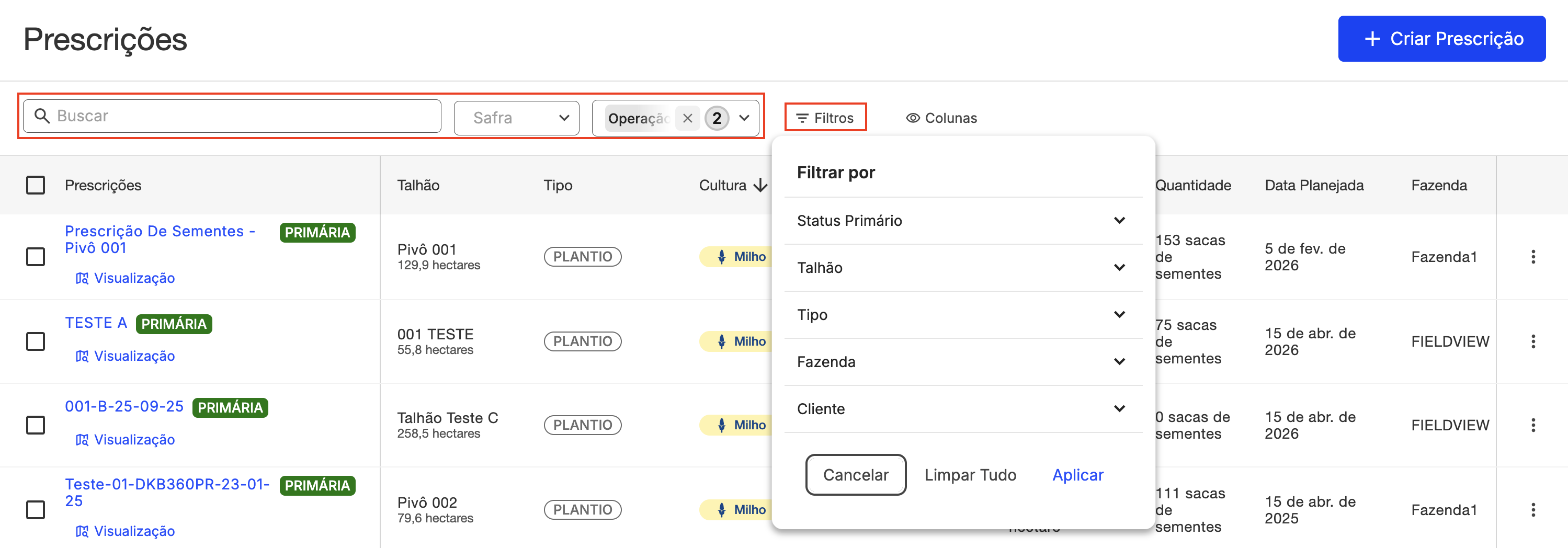Click PRIMÁRIA badge next to TESTE A
This screenshot has height=548, width=1568.
click(x=174, y=324)
